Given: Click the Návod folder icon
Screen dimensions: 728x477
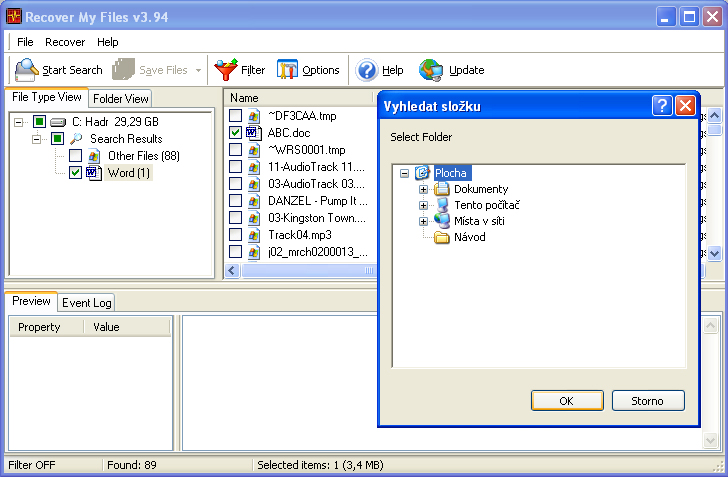Looking at the screenshot, I should pos(442,237).
